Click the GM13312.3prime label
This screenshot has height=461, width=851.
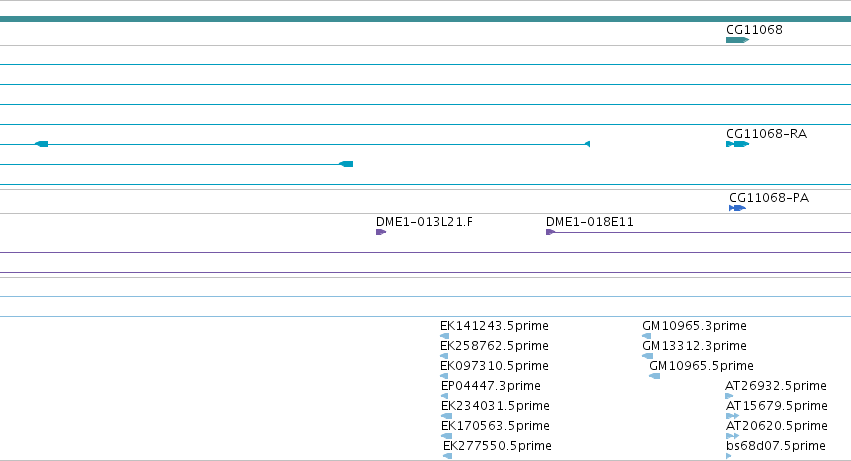pos(694,346)
